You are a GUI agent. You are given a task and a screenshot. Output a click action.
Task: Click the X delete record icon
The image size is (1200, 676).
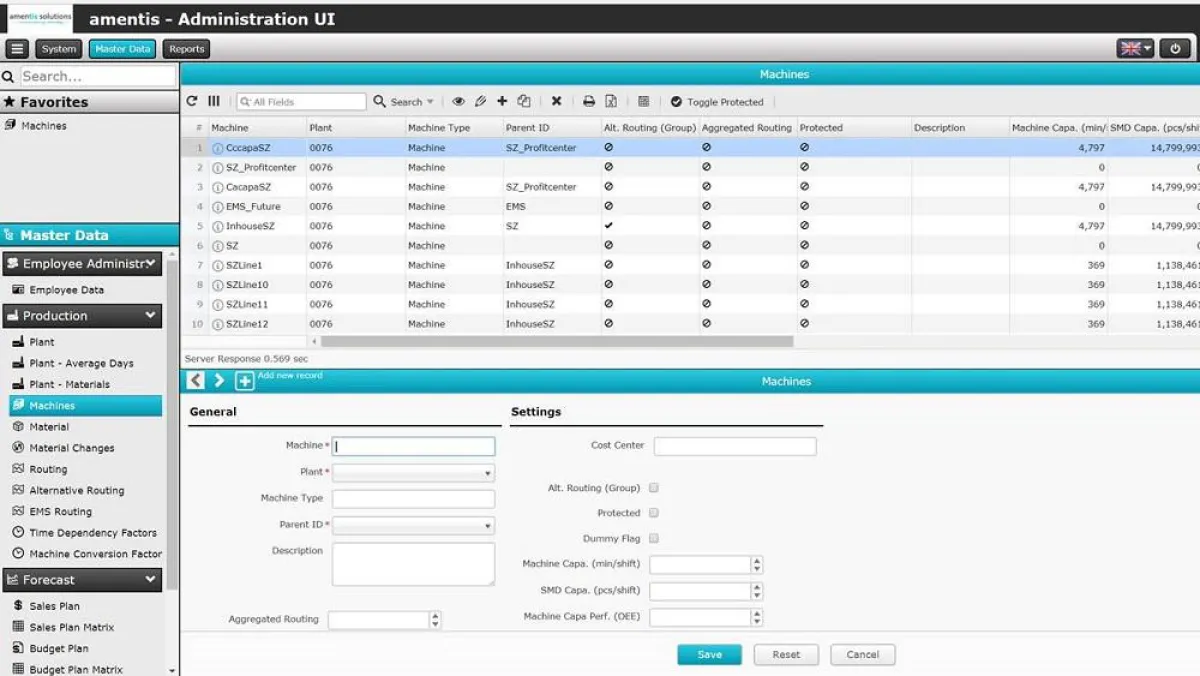pyautogui.click(x=556, y=101)
